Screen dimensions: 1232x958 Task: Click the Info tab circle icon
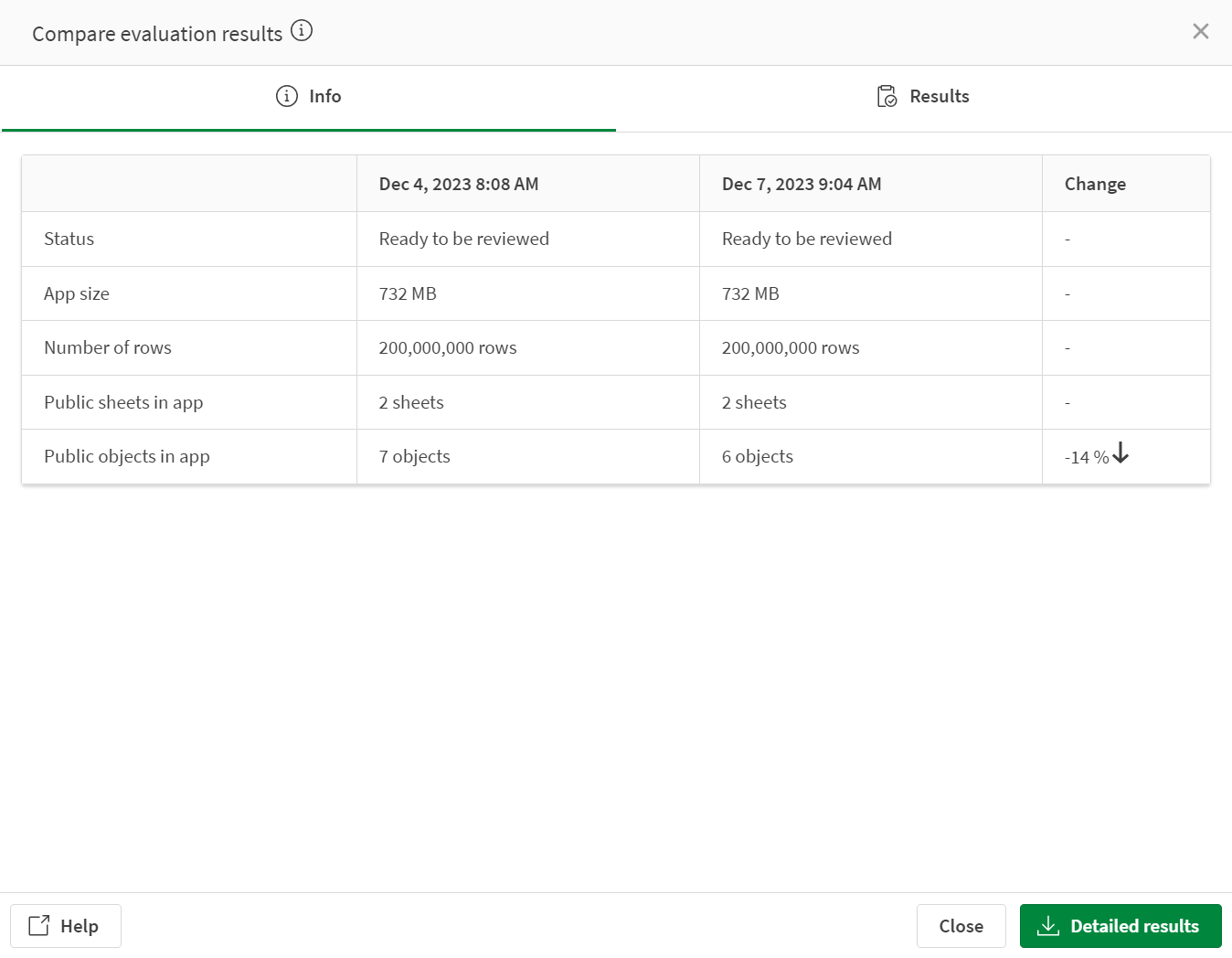pos(286,96)
